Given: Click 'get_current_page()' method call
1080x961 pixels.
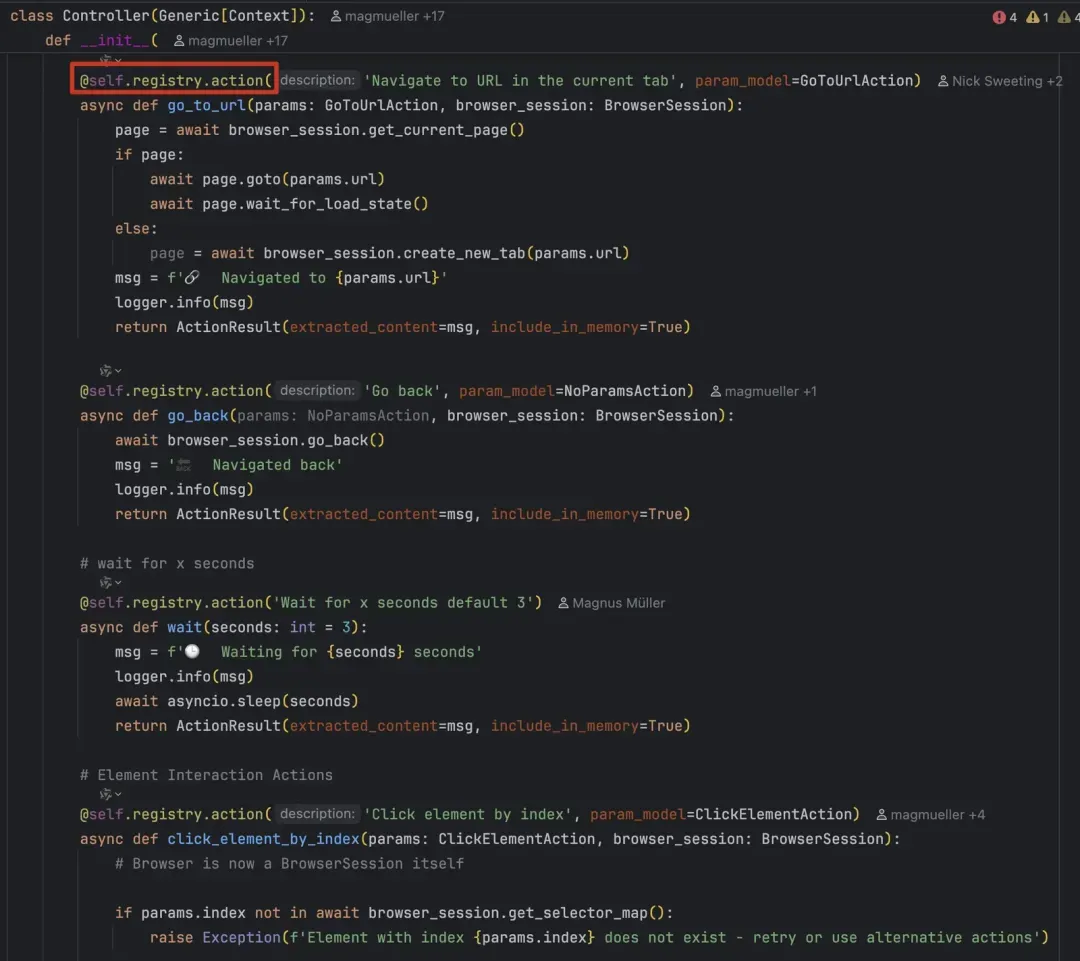Looking at the screenshot, I should click(x=446, y=130).
